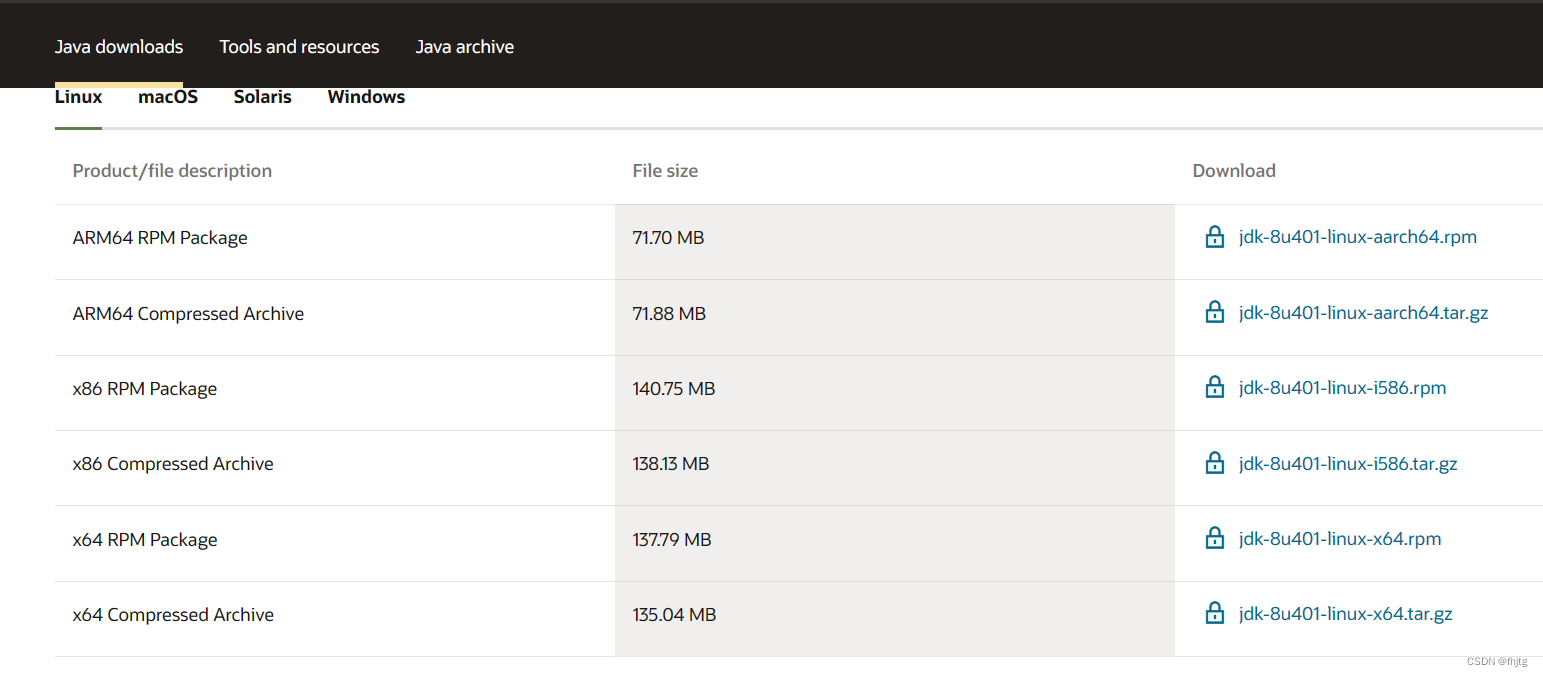1543x677 pixels.
Task: Click the Download column header
Action: click(x=1234, y=171)
